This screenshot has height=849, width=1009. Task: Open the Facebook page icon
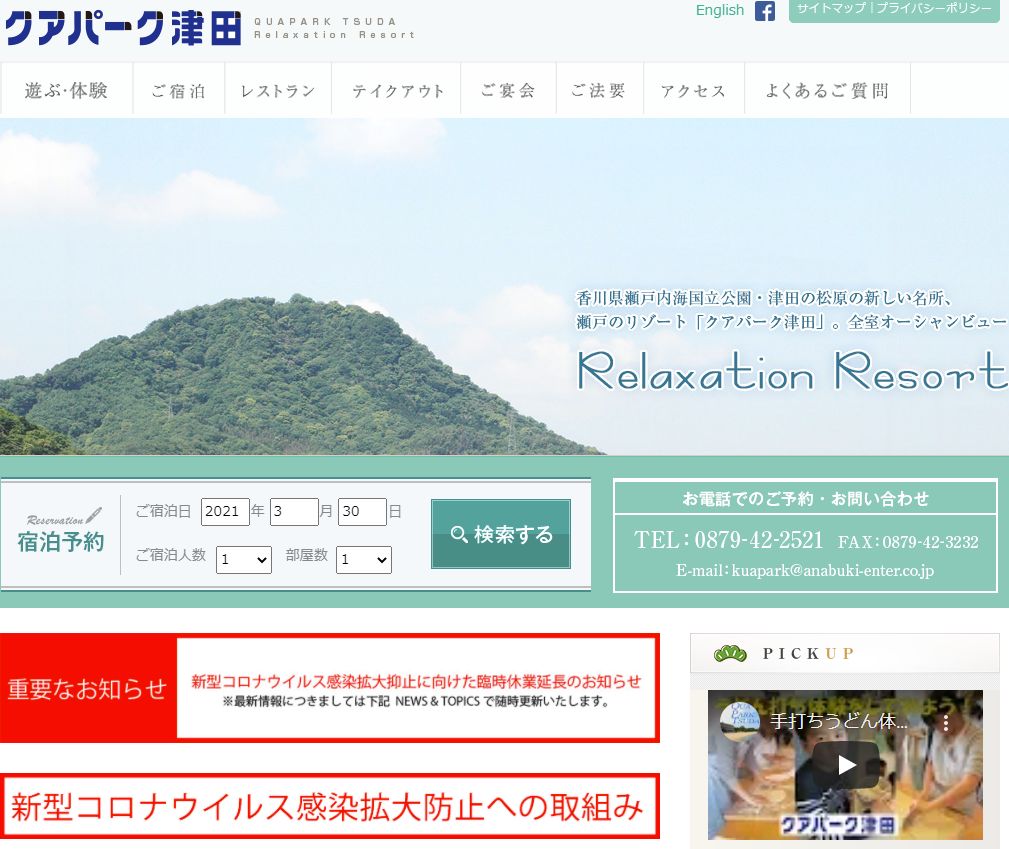[x=764, y=11]
